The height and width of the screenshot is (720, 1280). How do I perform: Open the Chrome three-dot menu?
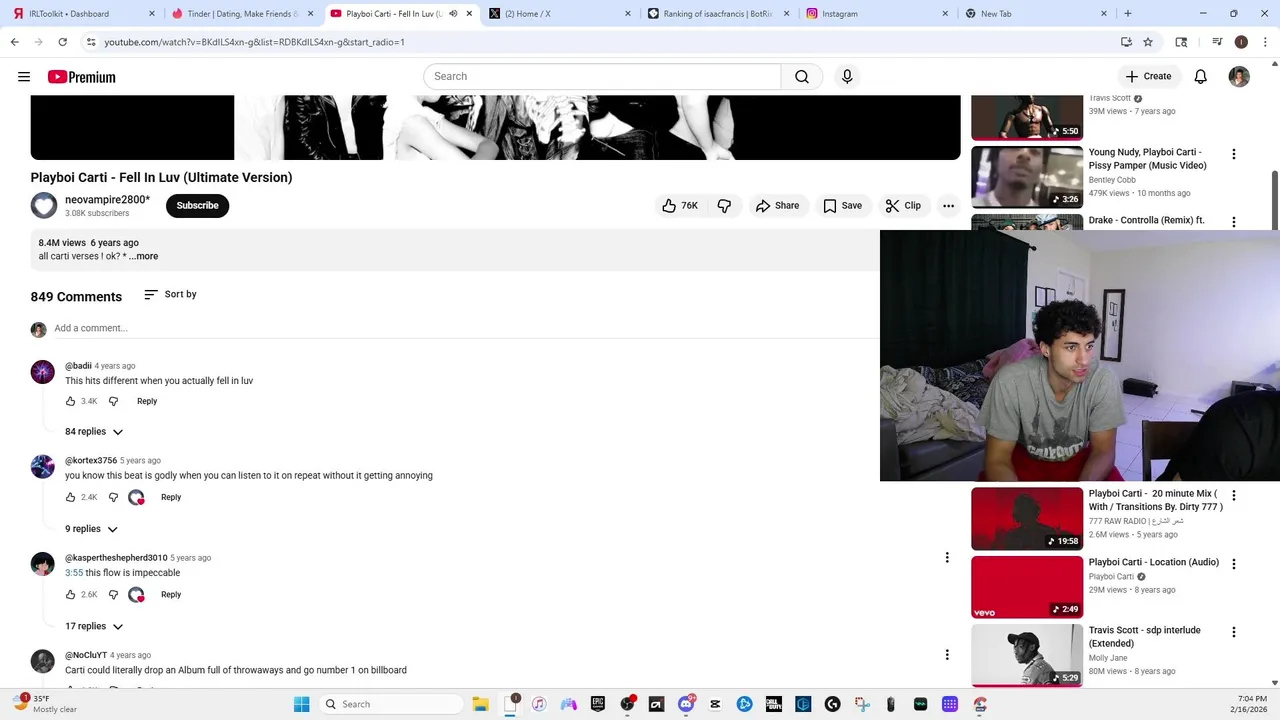point(1265,42)
